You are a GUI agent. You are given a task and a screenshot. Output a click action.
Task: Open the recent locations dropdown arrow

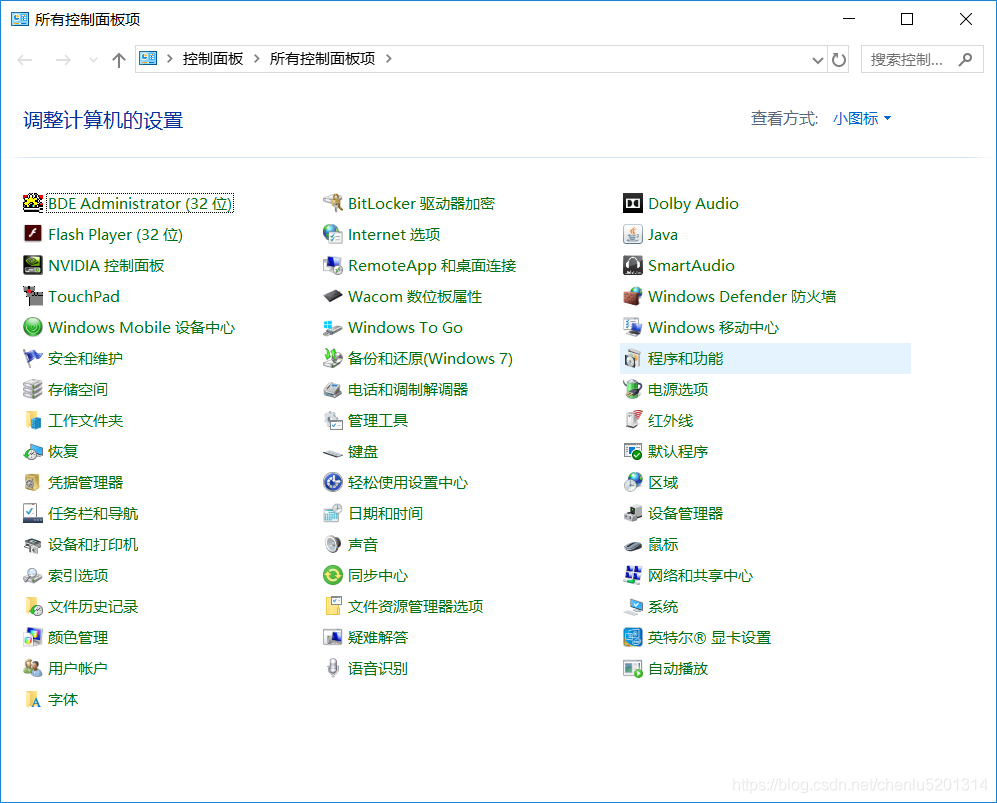93,60
